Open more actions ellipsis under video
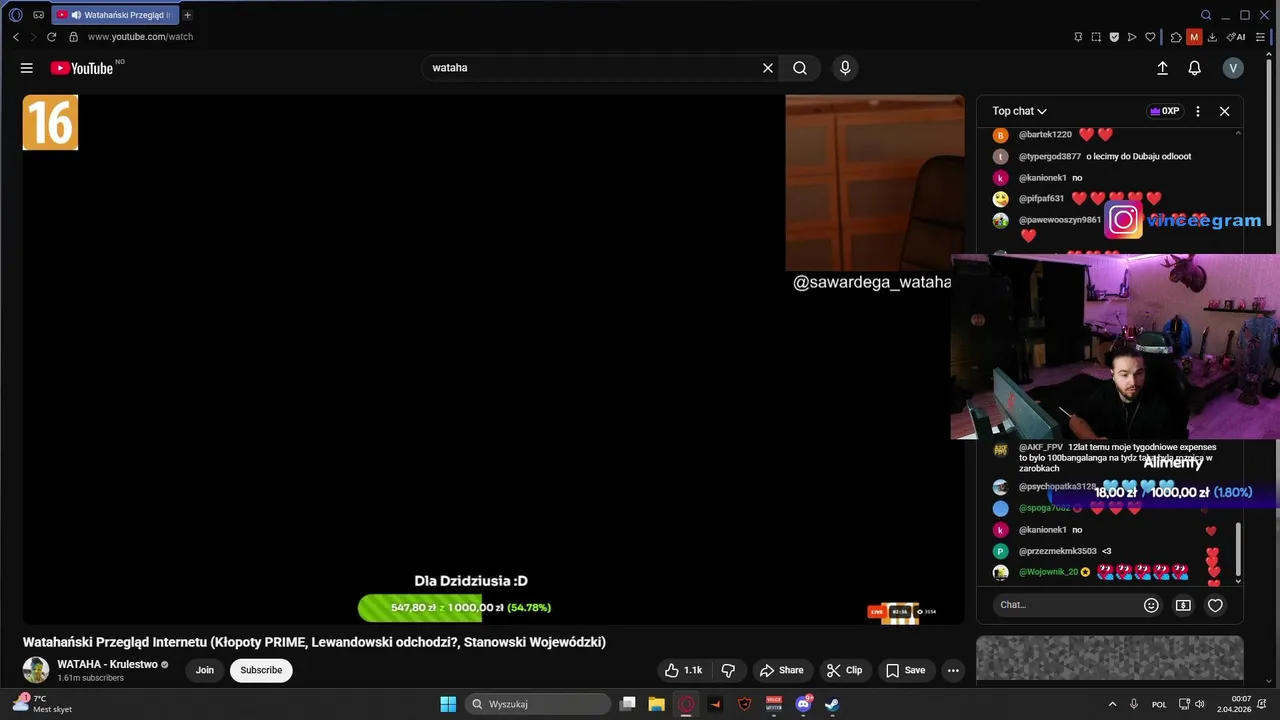The image size is (1280, 720). (x=953, y=670)
